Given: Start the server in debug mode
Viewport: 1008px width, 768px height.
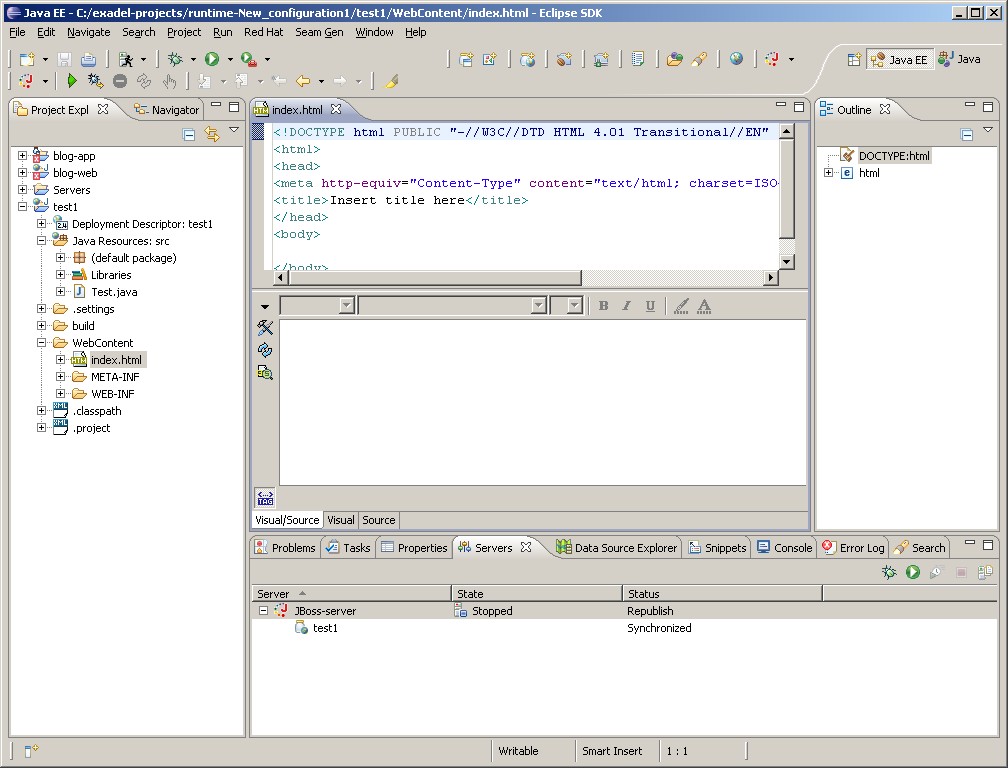Looking at the screenshot, I should tap(889, 572).
